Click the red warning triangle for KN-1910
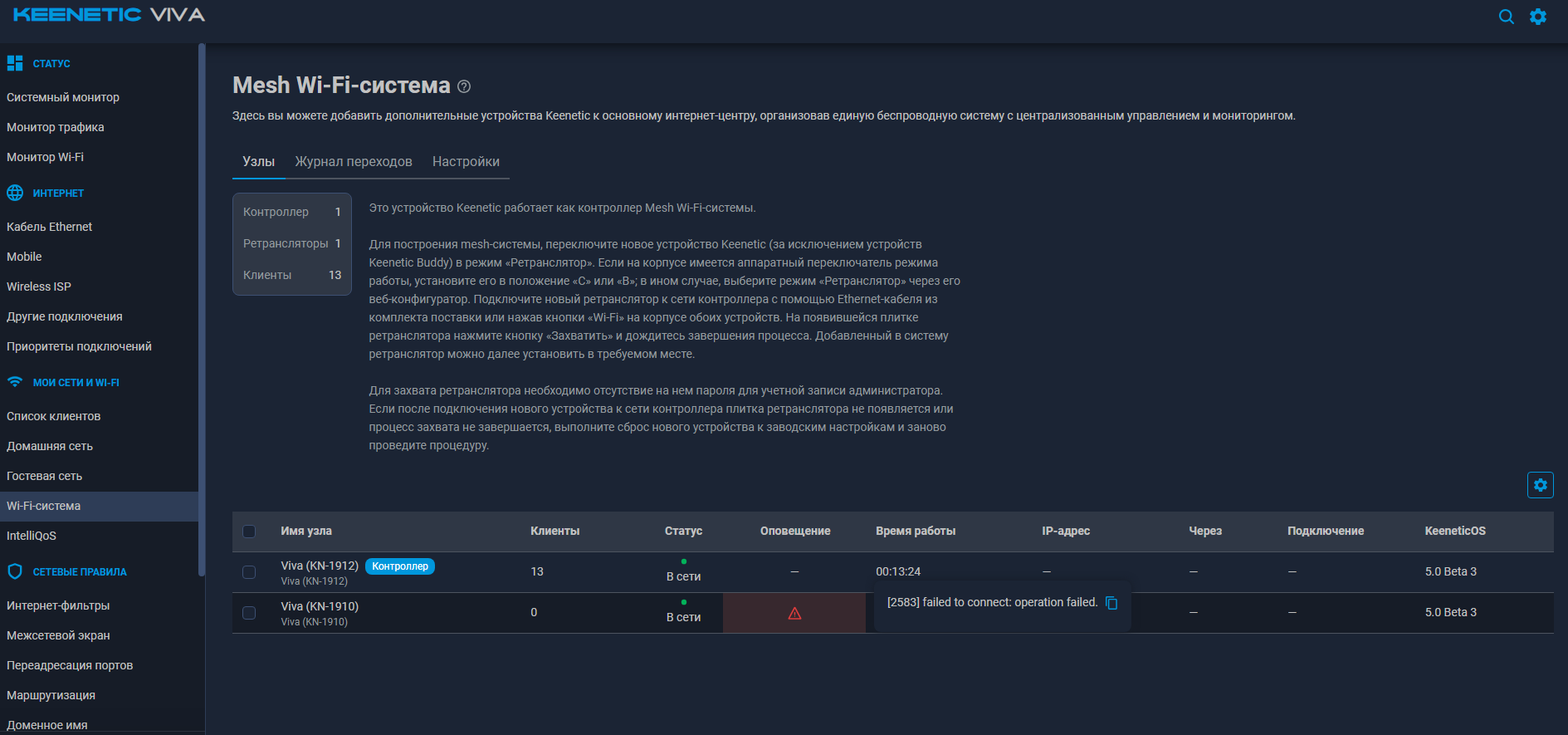This screenshot has width=1568, height=735. pos(794,614)
